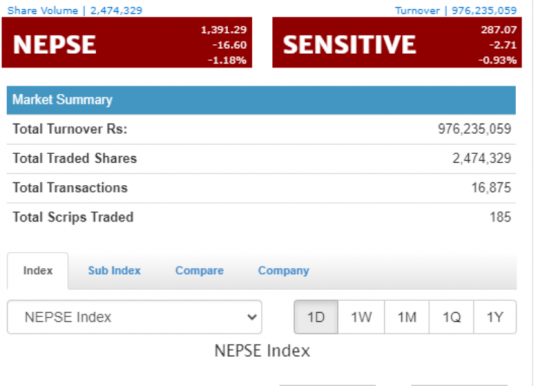This screenshot has width=536, height=386.
Task: Select the 16,875 transactions value
Action: coord(491,188)
